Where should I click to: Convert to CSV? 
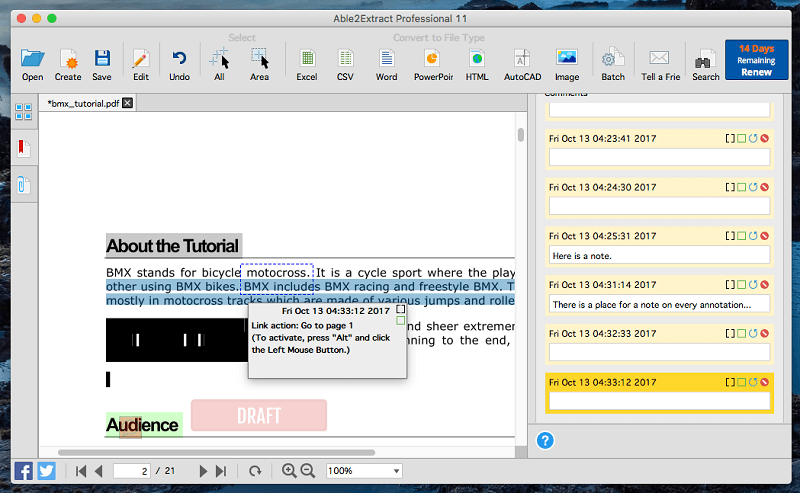point(345,65)
